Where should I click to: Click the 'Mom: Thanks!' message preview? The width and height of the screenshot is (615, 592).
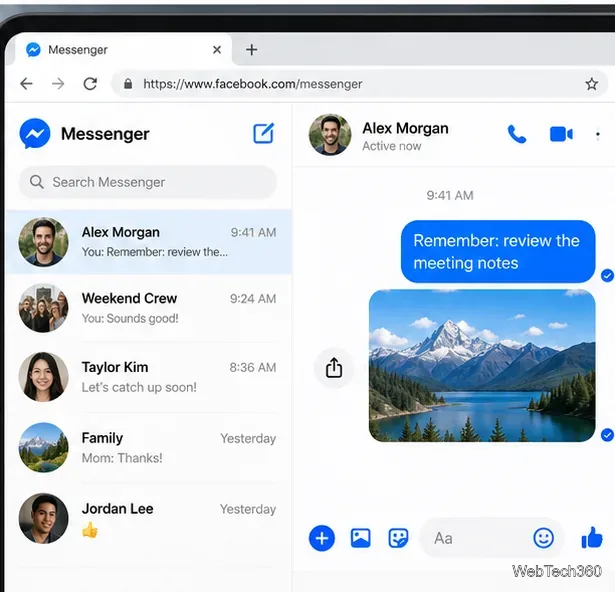pos(122,458)
